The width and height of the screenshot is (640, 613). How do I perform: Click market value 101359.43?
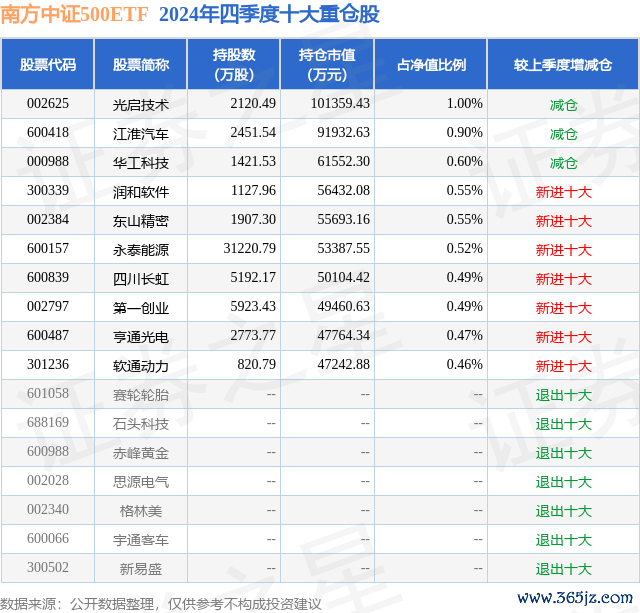point(340,104)
